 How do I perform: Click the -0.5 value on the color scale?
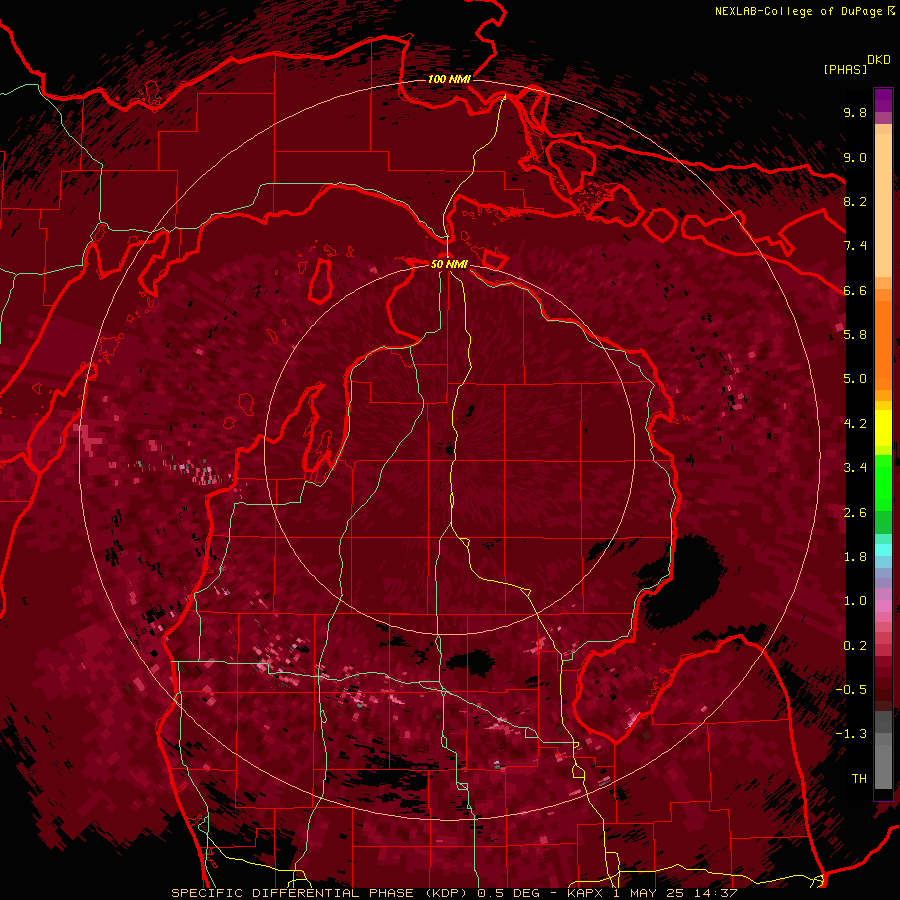851,690
